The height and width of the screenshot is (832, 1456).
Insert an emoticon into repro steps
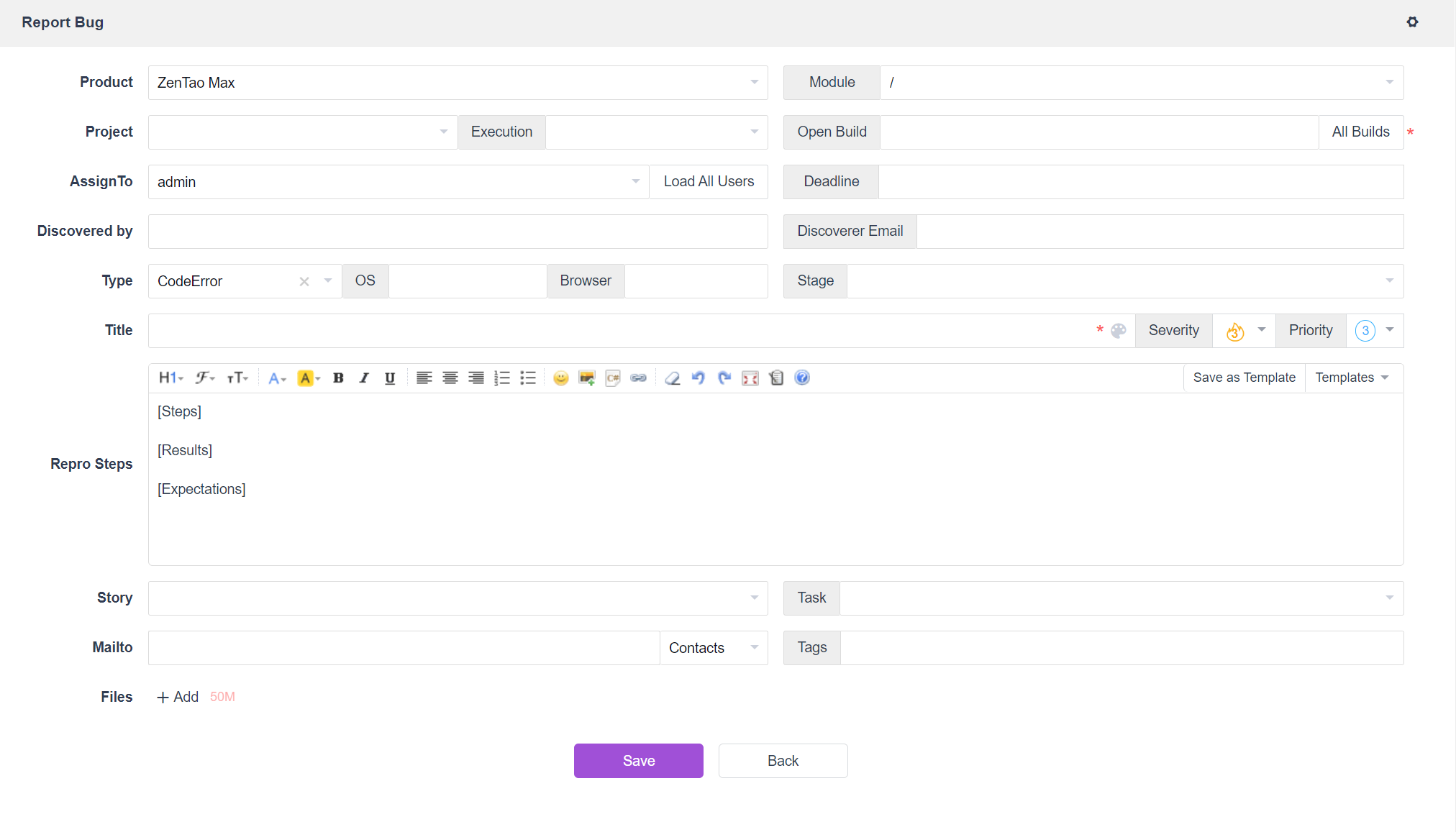(561, 378)
